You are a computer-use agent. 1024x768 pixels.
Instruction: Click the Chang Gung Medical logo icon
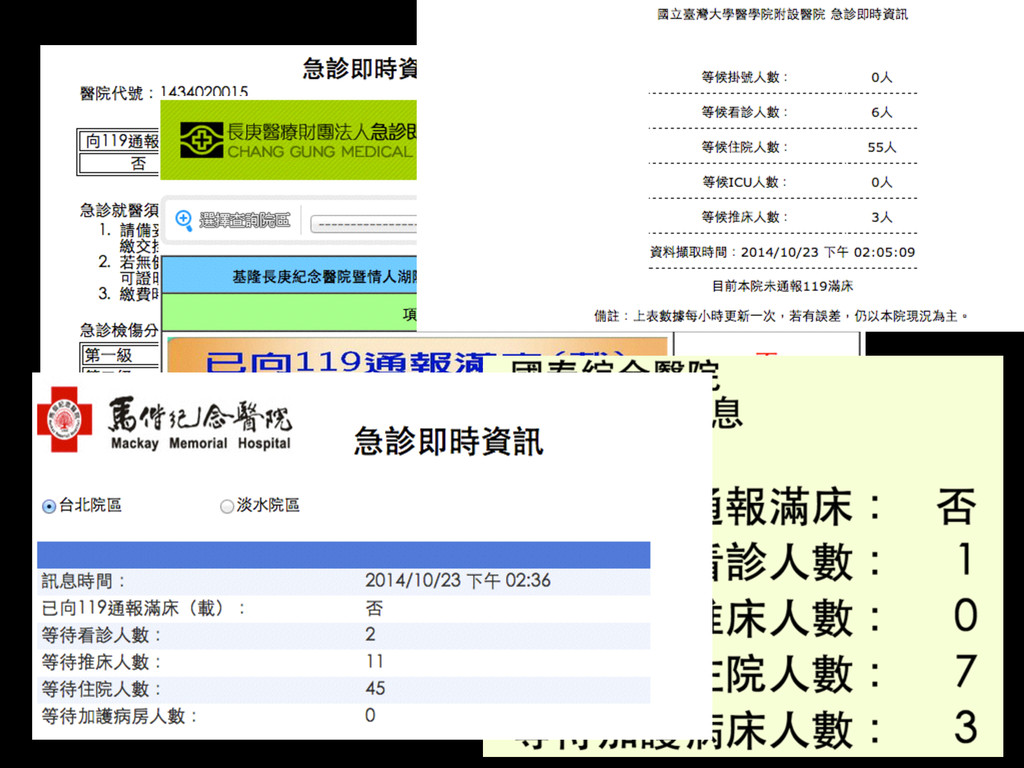(x=201, y=140)
